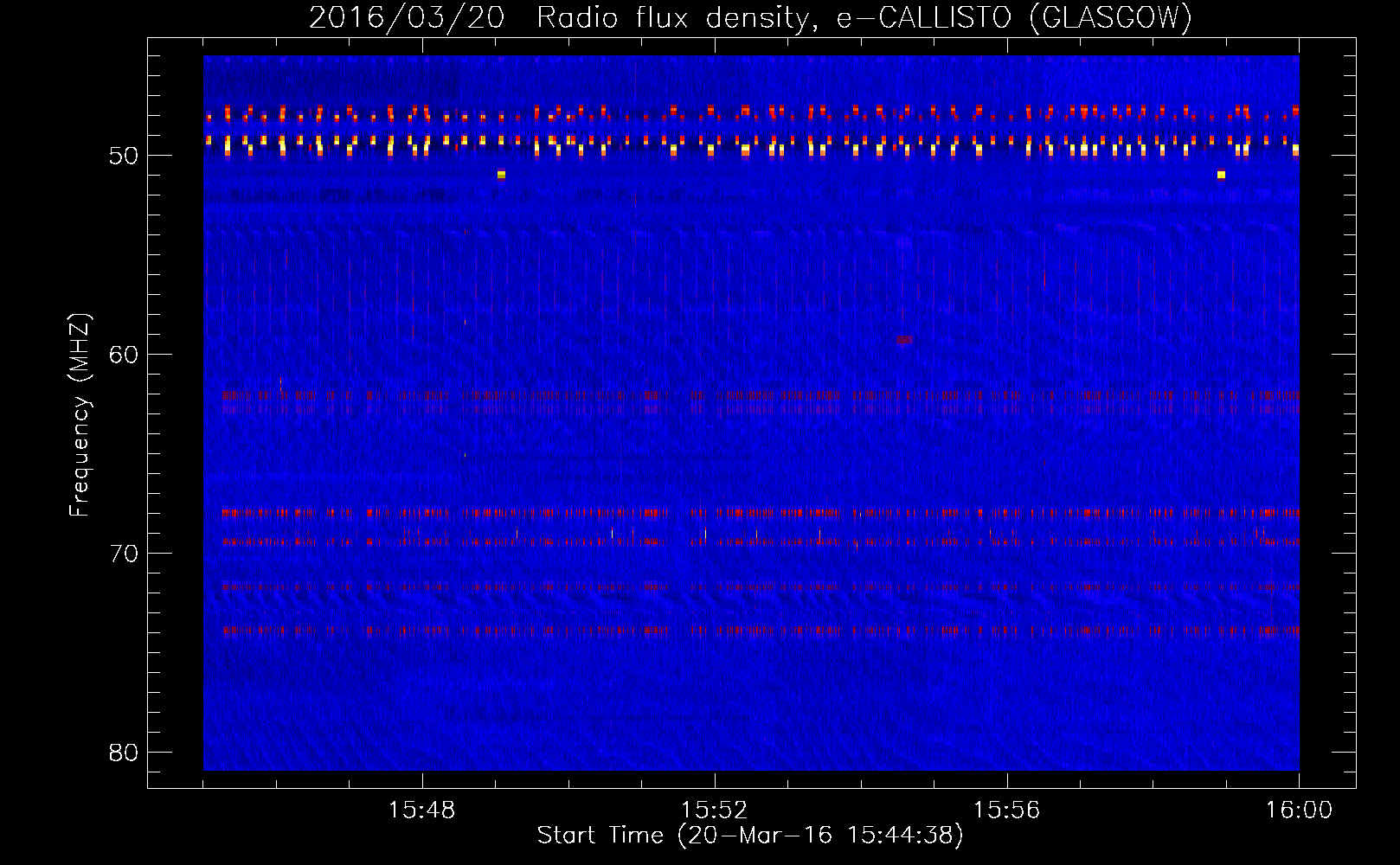The width and height of the screenshot is (1400, 865).
Task: Click the 15:52 time tick label
Action: (715, 811)
